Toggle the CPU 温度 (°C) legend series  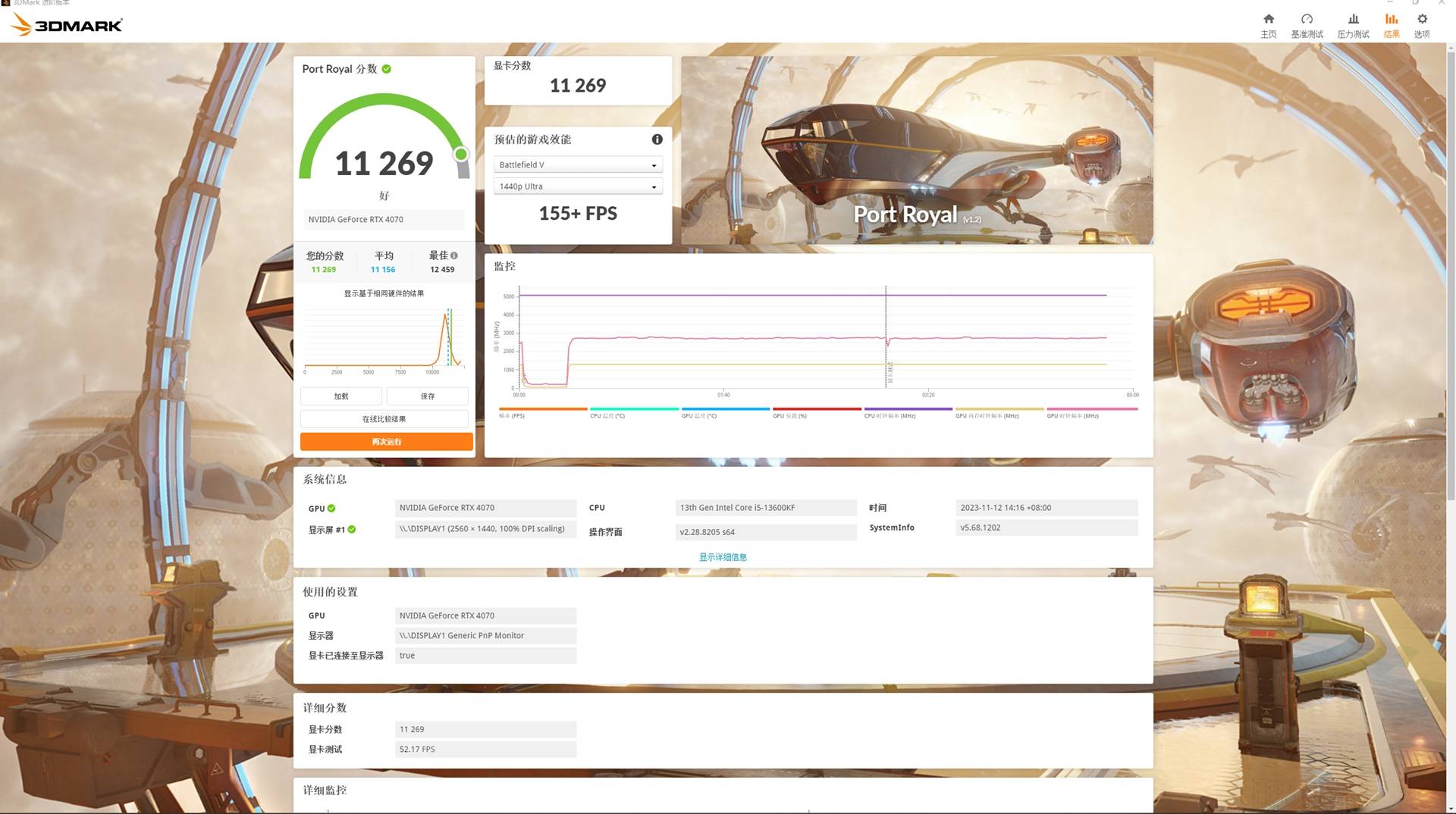pos(607,415)
